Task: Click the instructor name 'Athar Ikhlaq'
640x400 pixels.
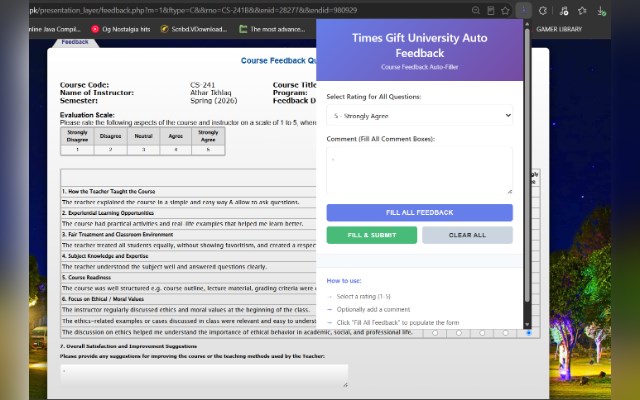Action: pos(211,93)
